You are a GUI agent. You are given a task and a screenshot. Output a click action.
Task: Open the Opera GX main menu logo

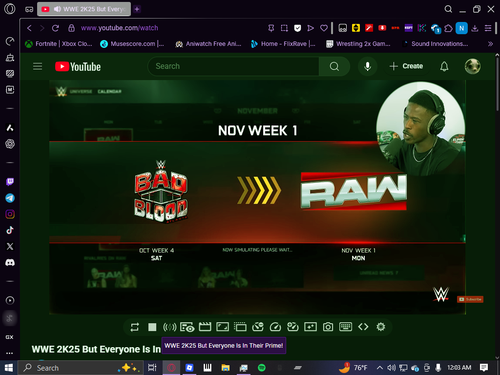point(10,9)
